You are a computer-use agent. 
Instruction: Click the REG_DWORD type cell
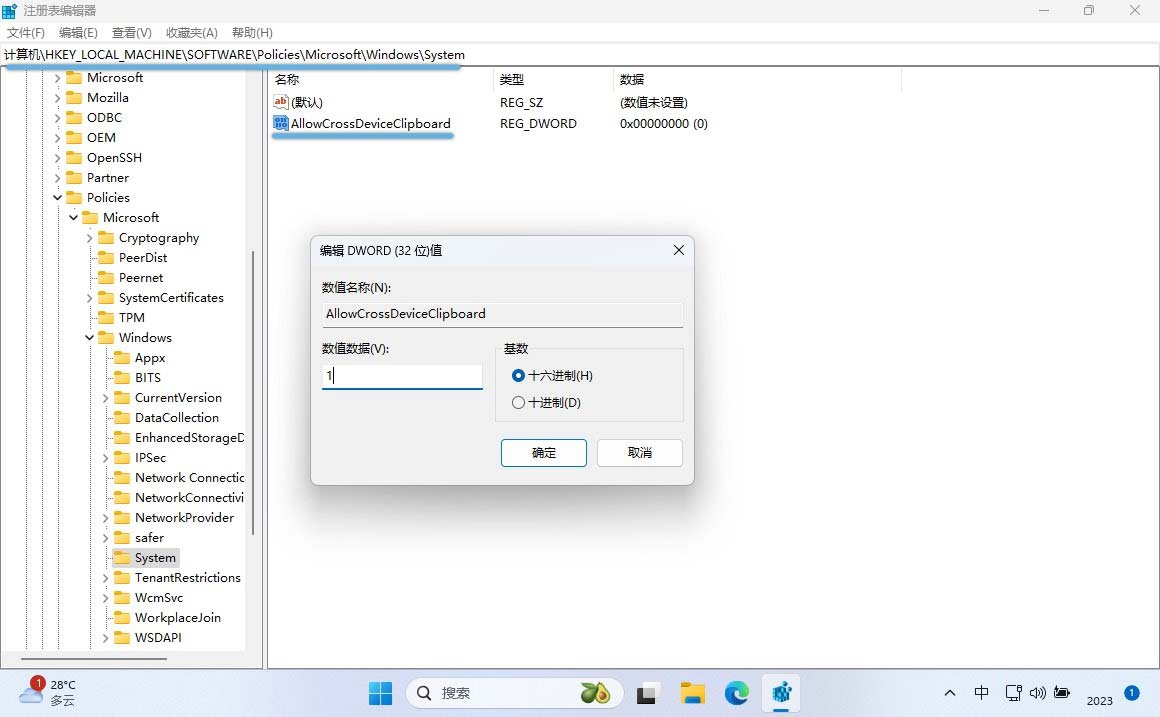tap(539, 124)
